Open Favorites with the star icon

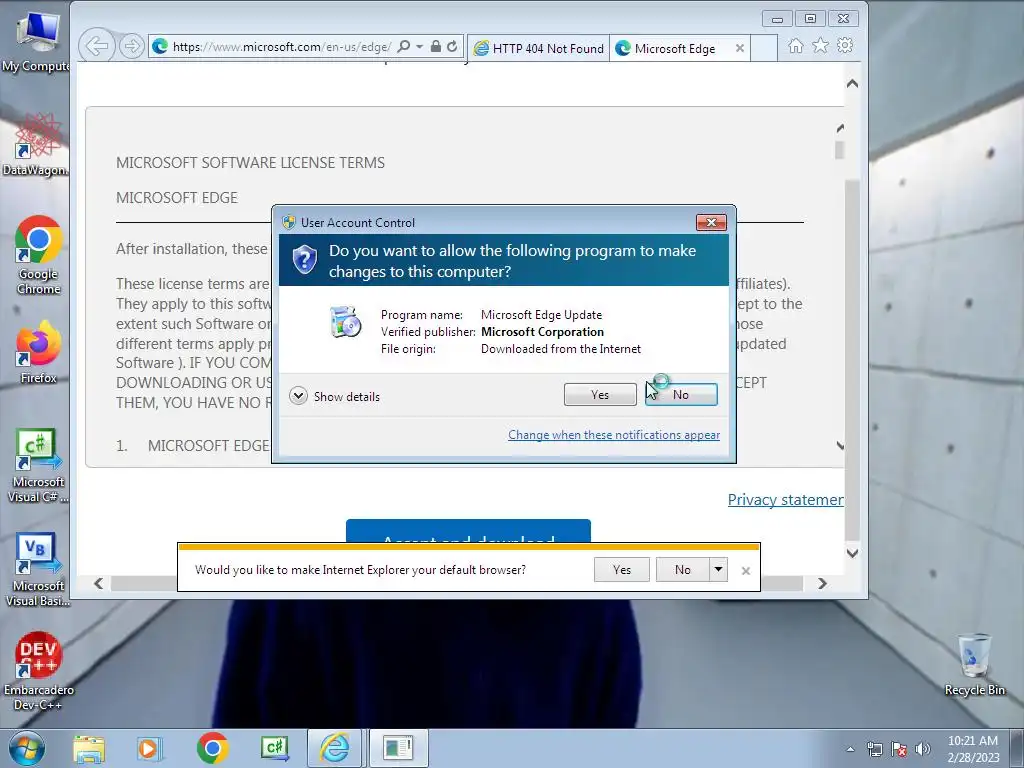pos(820,46)
